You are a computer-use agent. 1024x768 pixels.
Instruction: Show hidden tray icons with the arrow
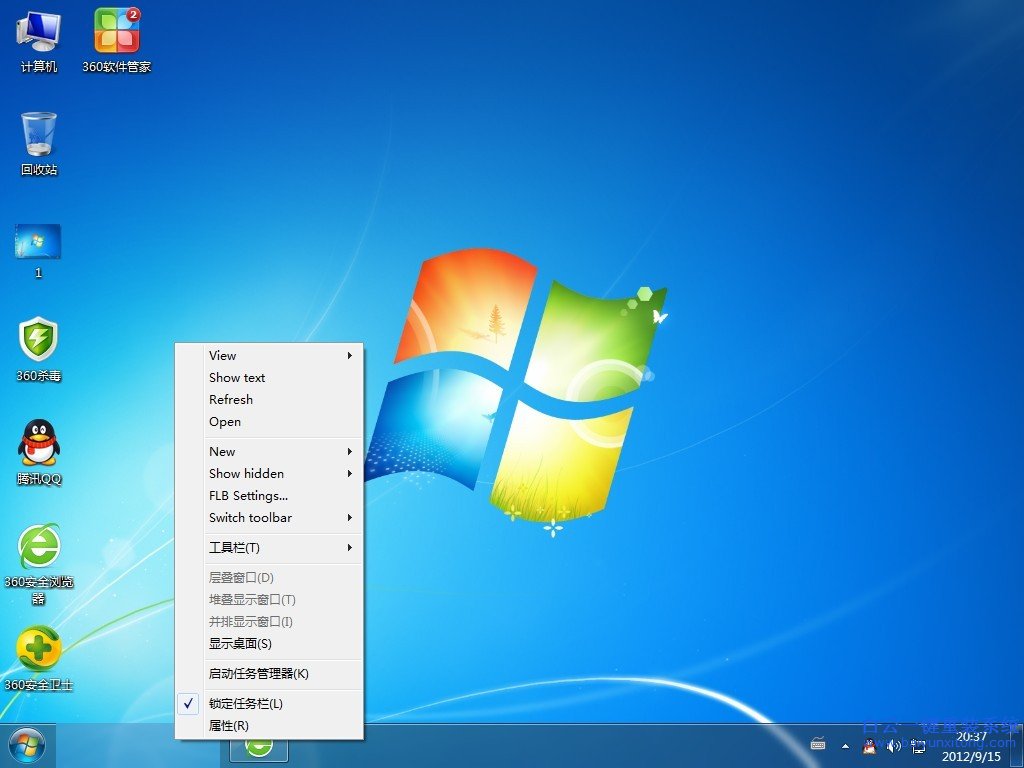846,745
